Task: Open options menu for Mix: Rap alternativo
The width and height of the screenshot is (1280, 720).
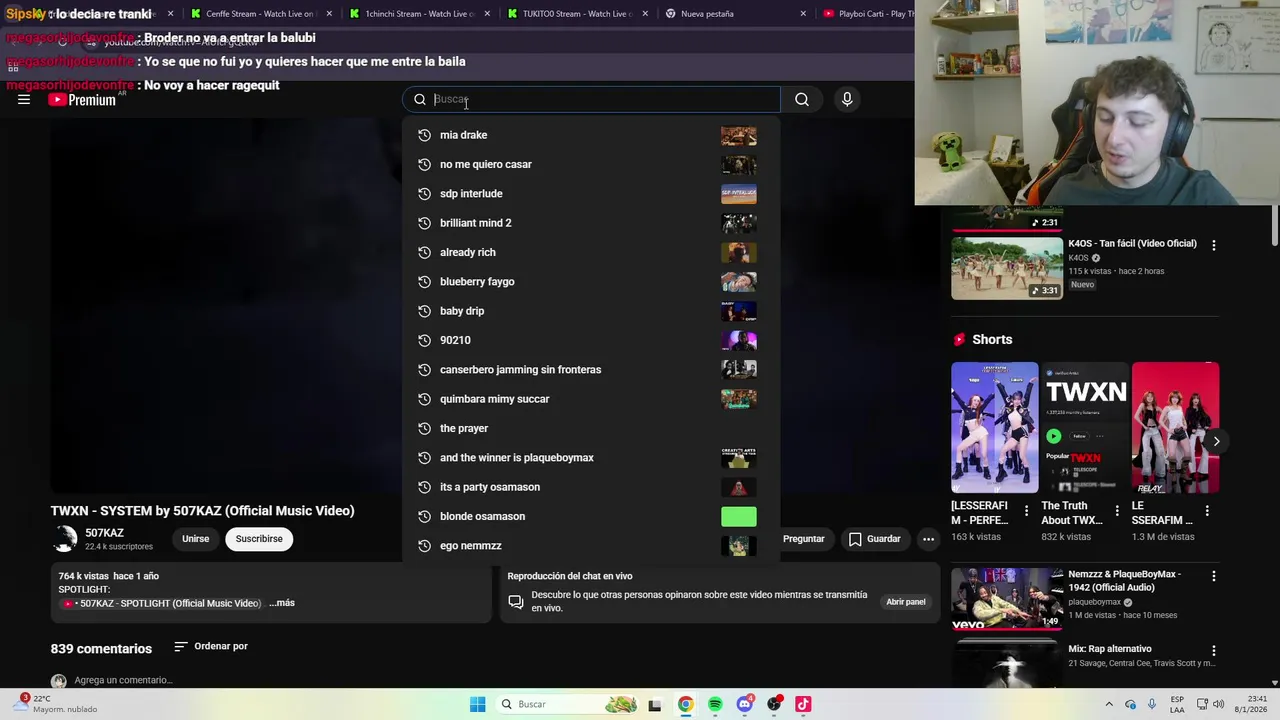Action: tap(1214, 650)
